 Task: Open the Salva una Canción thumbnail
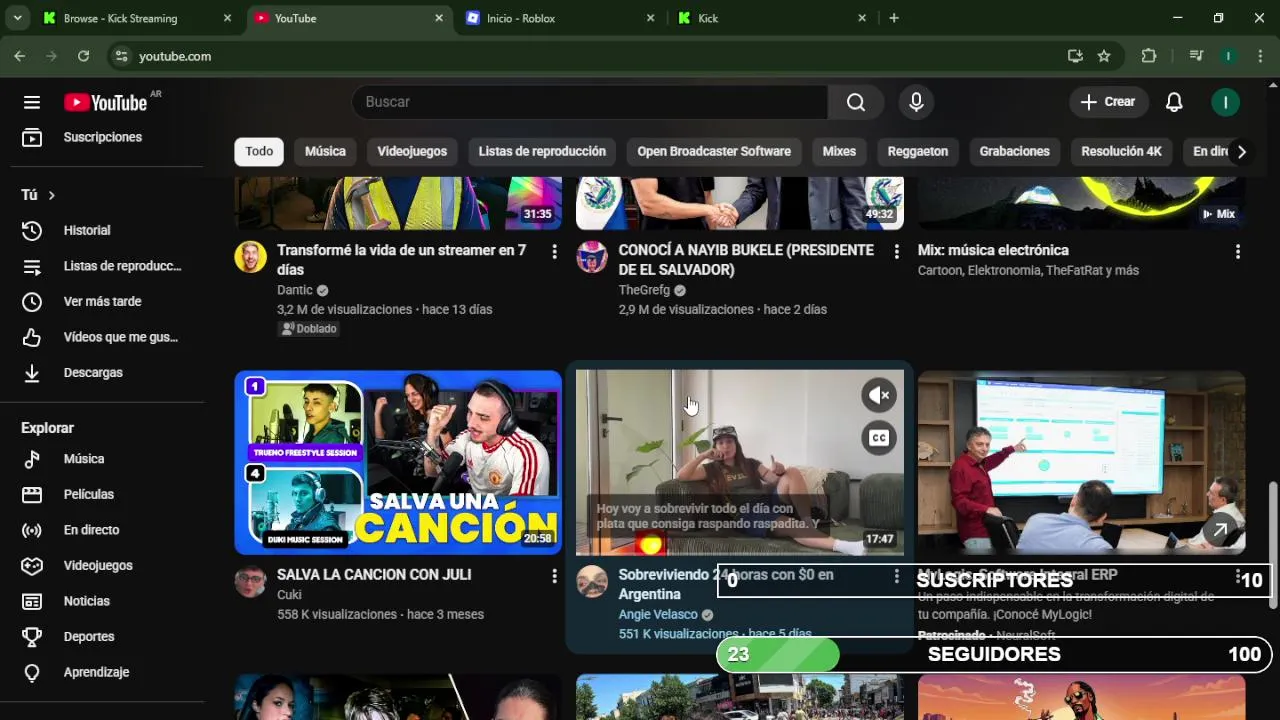[x=398, y=462]
